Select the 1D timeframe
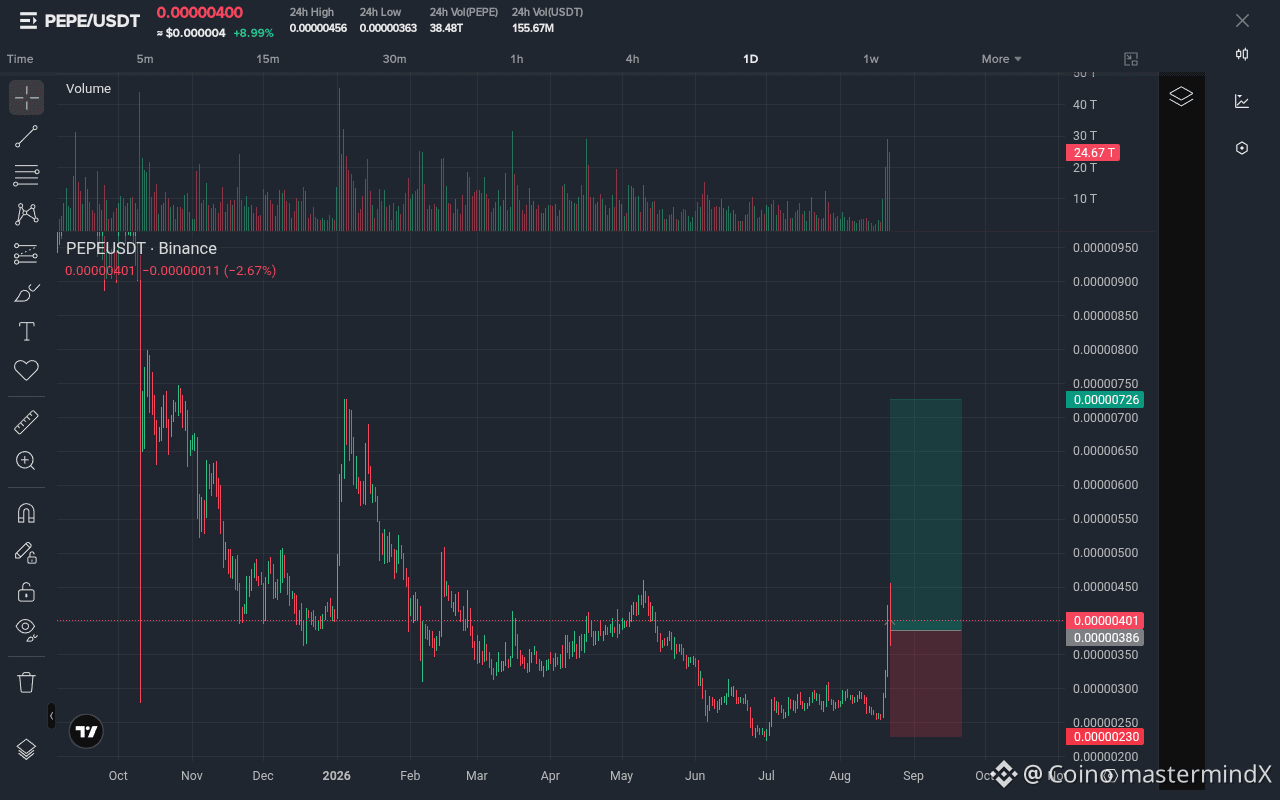Screen dimensions: 1280x800 coord(751,59)
